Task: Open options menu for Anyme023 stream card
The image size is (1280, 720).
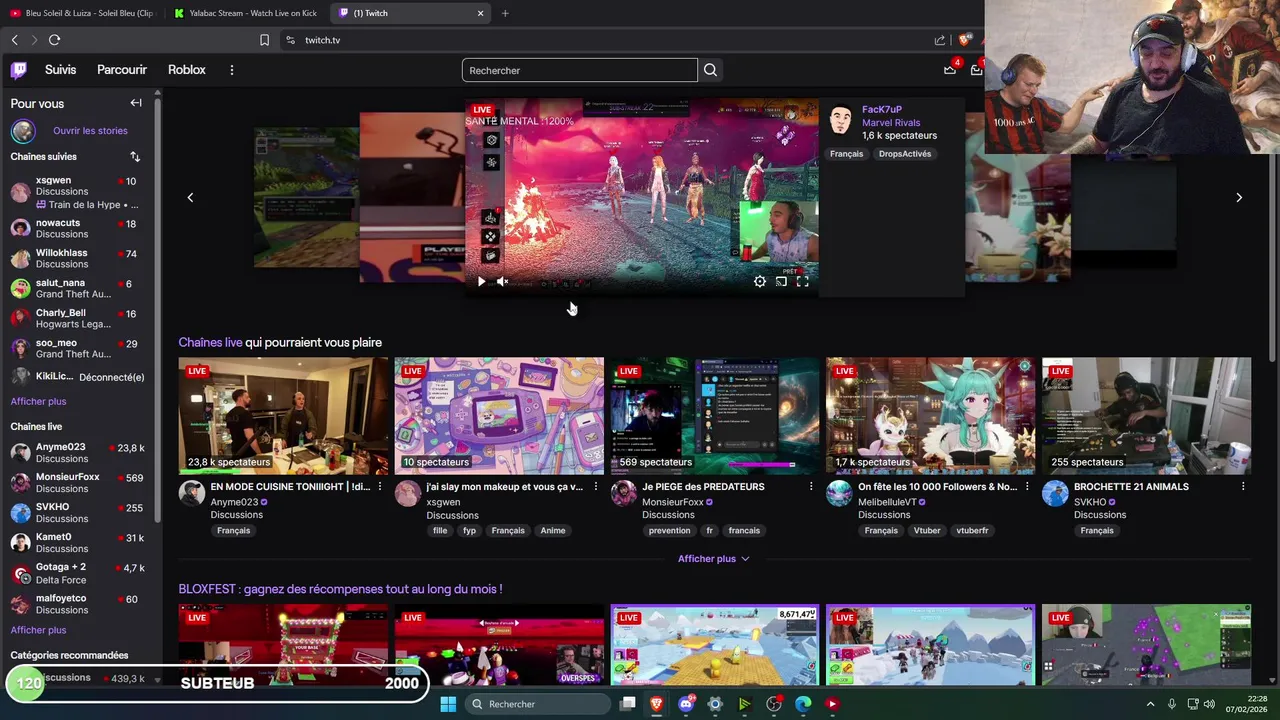Action: [x=380, y=487]
